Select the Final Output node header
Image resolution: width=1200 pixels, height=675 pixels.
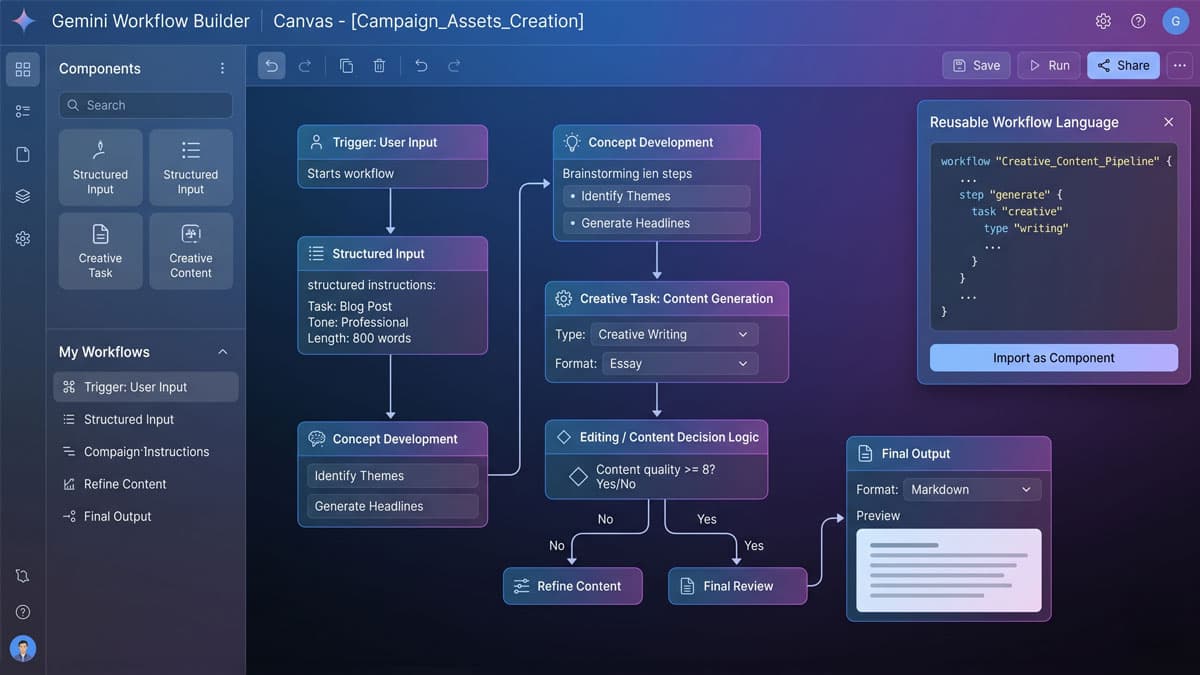pyautogui.click(x=949, y=453)
